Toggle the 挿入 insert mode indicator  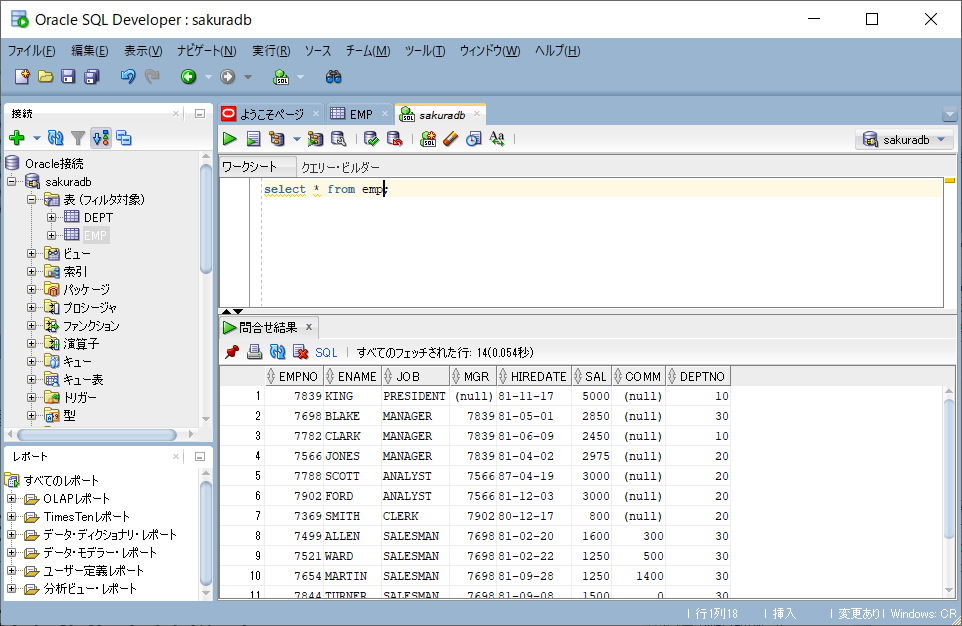pos(784,613)
